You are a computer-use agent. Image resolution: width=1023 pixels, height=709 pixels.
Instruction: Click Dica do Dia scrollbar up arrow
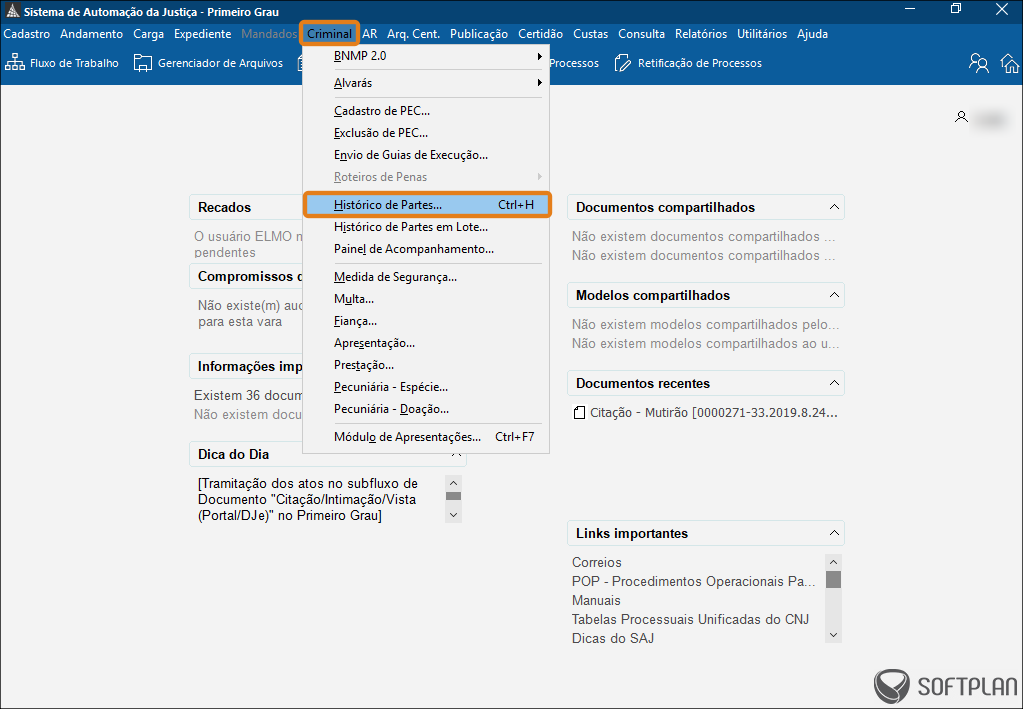453,483
